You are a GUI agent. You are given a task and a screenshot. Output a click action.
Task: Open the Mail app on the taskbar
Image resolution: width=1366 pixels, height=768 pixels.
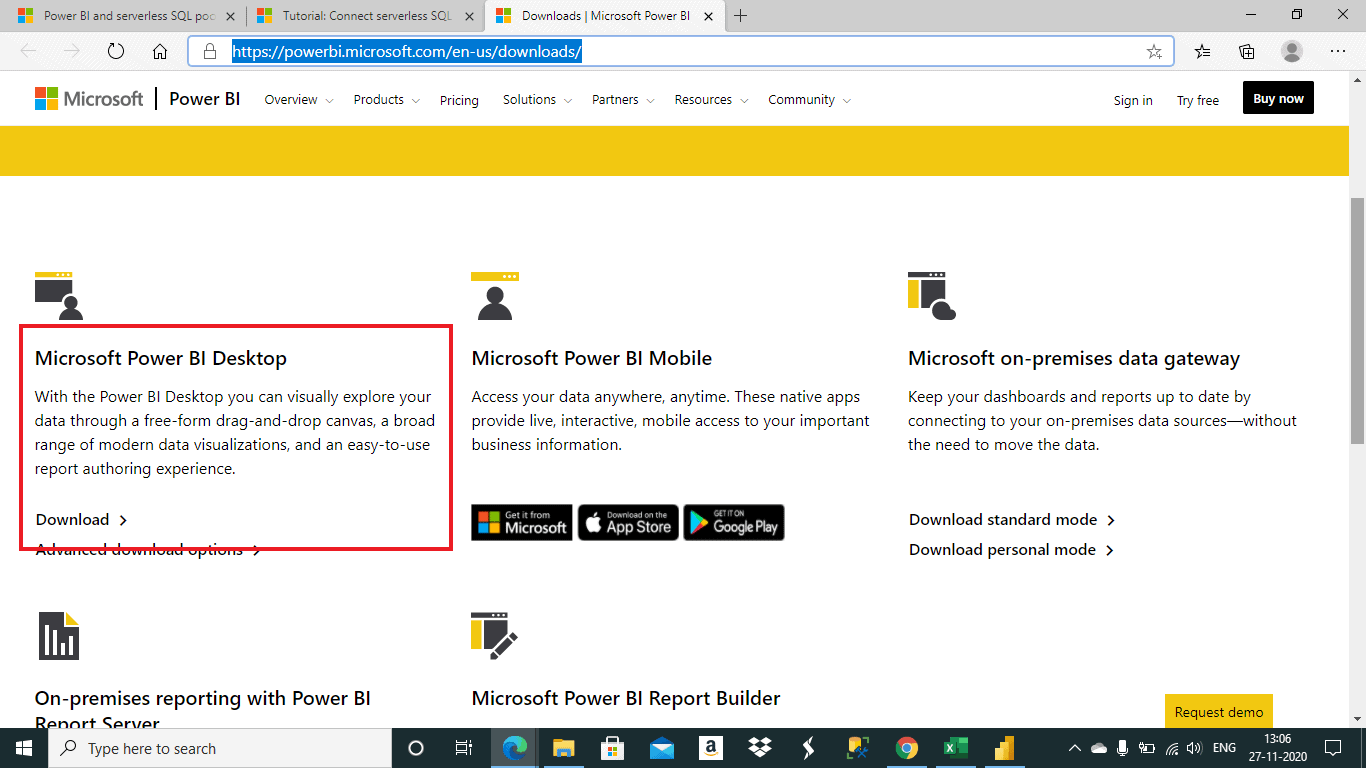pos(662,748)
